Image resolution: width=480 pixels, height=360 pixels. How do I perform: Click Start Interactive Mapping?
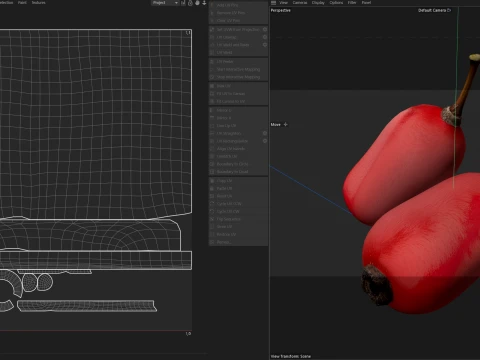click(238, 69)
